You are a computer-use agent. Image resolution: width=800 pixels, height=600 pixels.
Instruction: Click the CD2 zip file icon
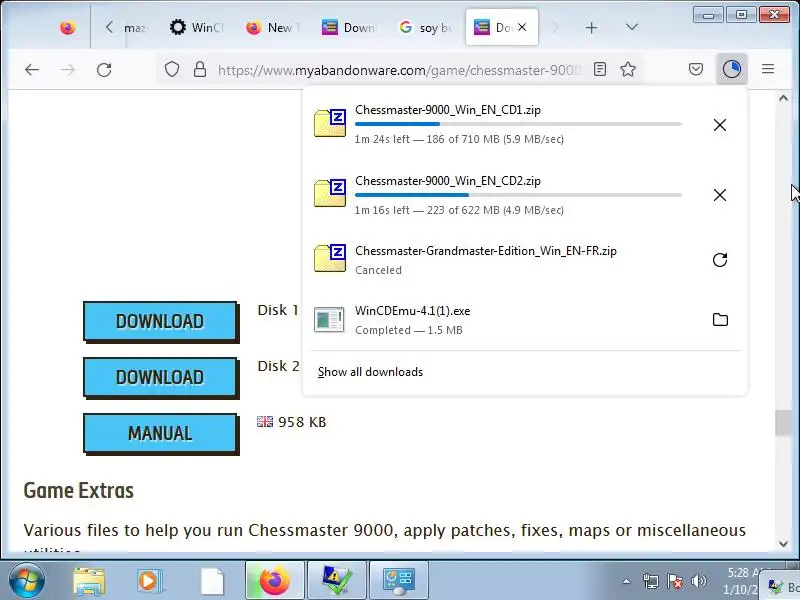[330, 193]
